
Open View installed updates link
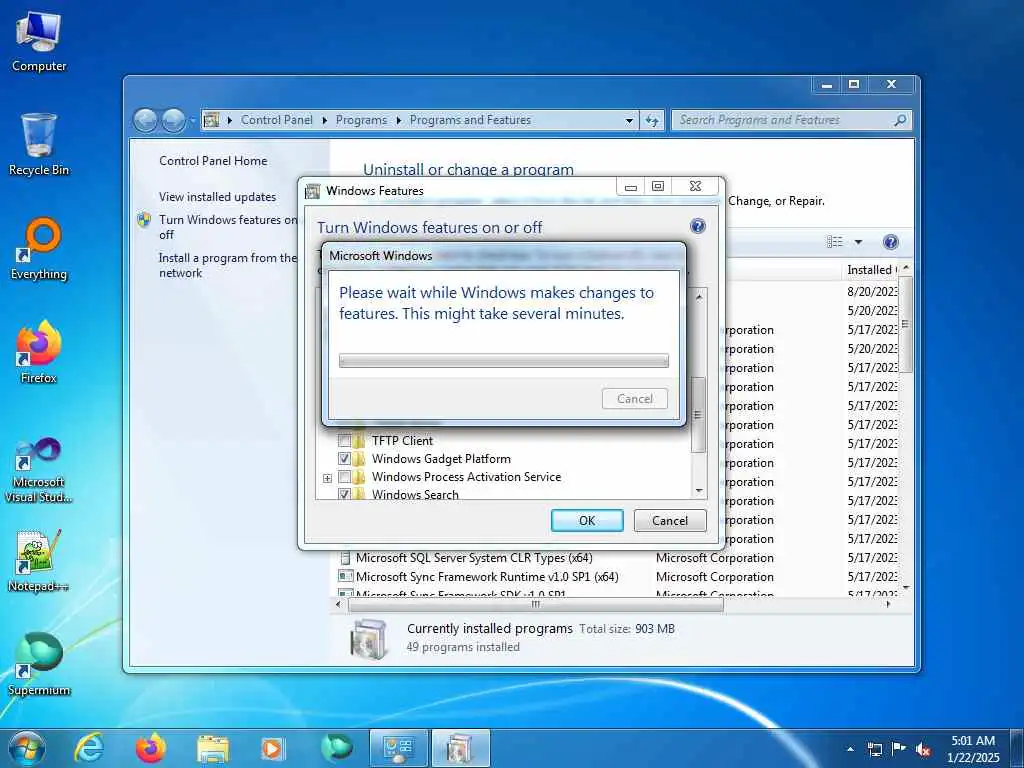tap(217, 197)
